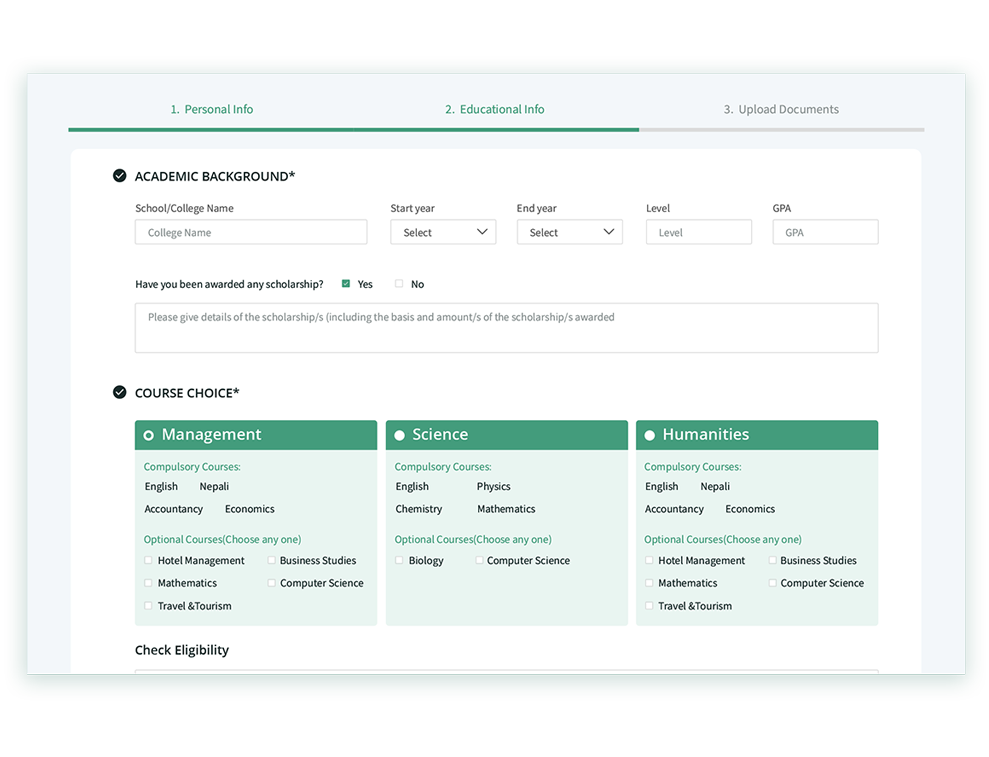Click the Humanities card header title

[706, 435]
